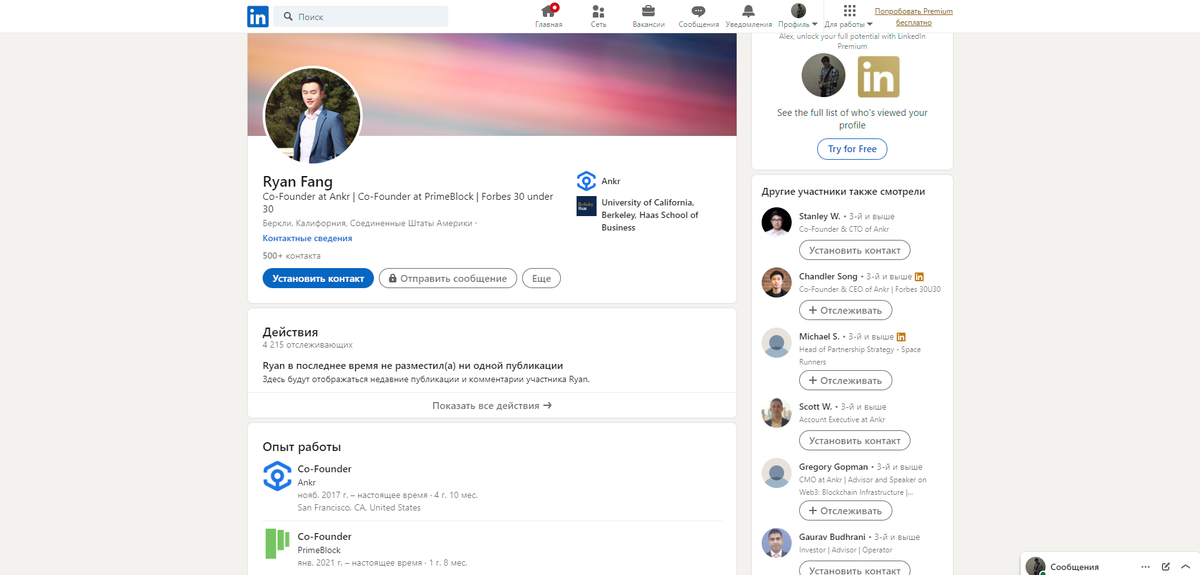Open University of California, Berkeley link
This screenshot has width=1200, height=575.
(x=650, y=215)
